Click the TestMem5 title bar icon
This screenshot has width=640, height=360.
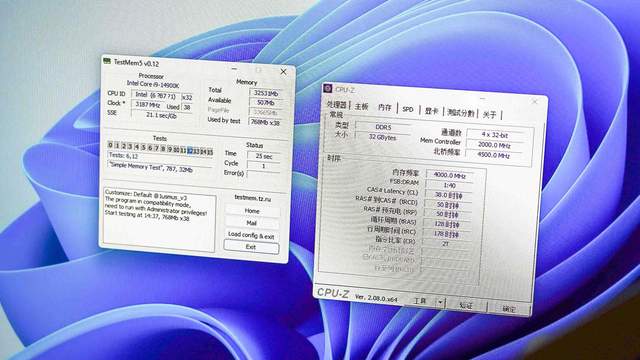tap(107, 61)
